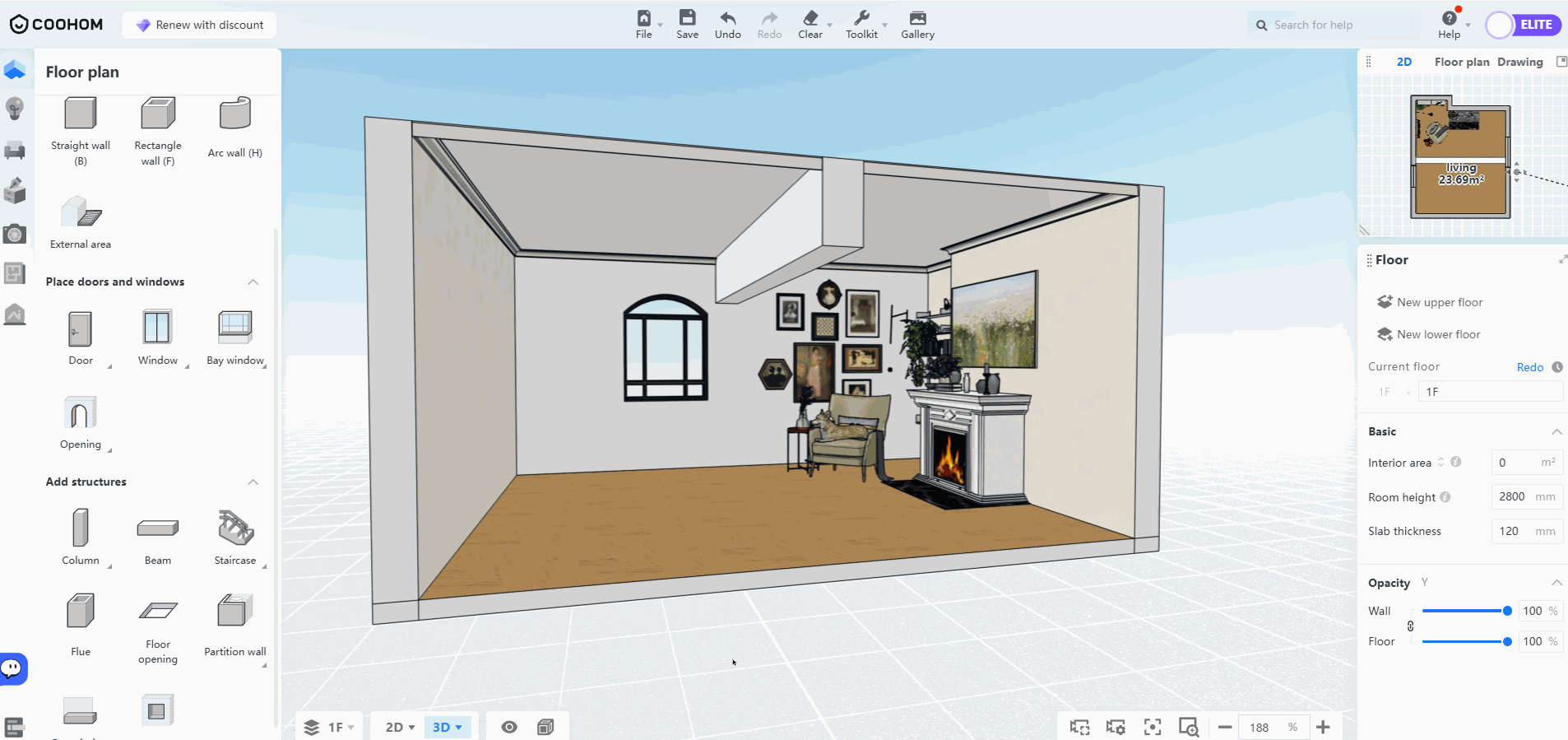Toggle the wall-floor opacity link icon
The width and height of the screenshot is (1568, 740).
click(x=1410, y=626)
